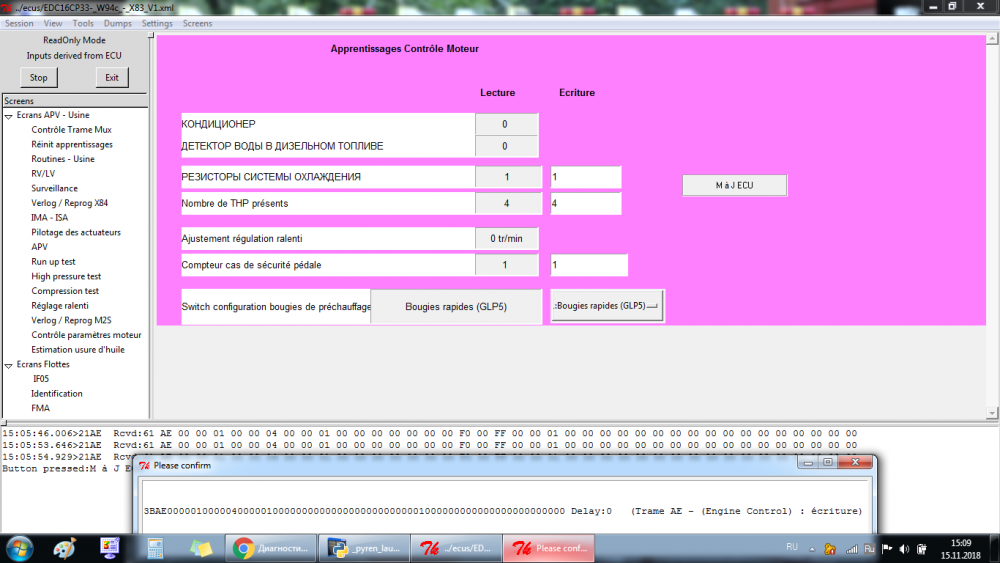Select High pressure test screen

pos(66,276)
